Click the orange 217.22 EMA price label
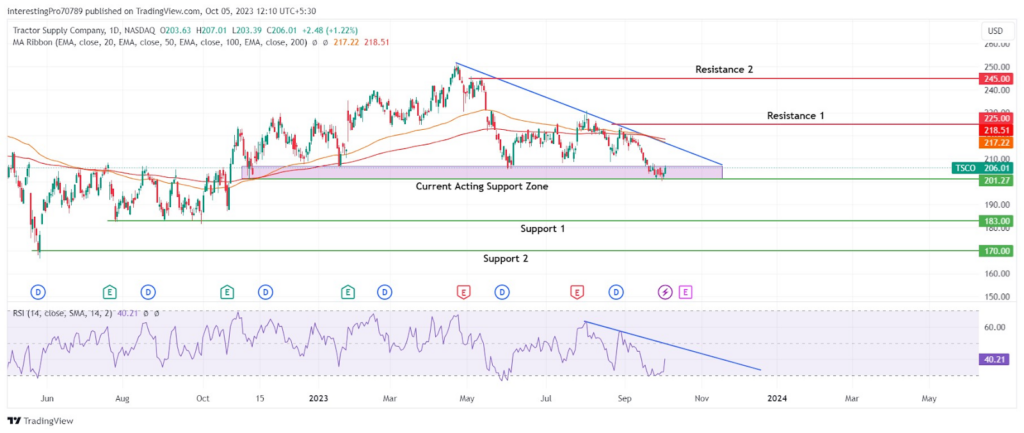This screenshot has height=433, width=1024. tap(996, 142)
